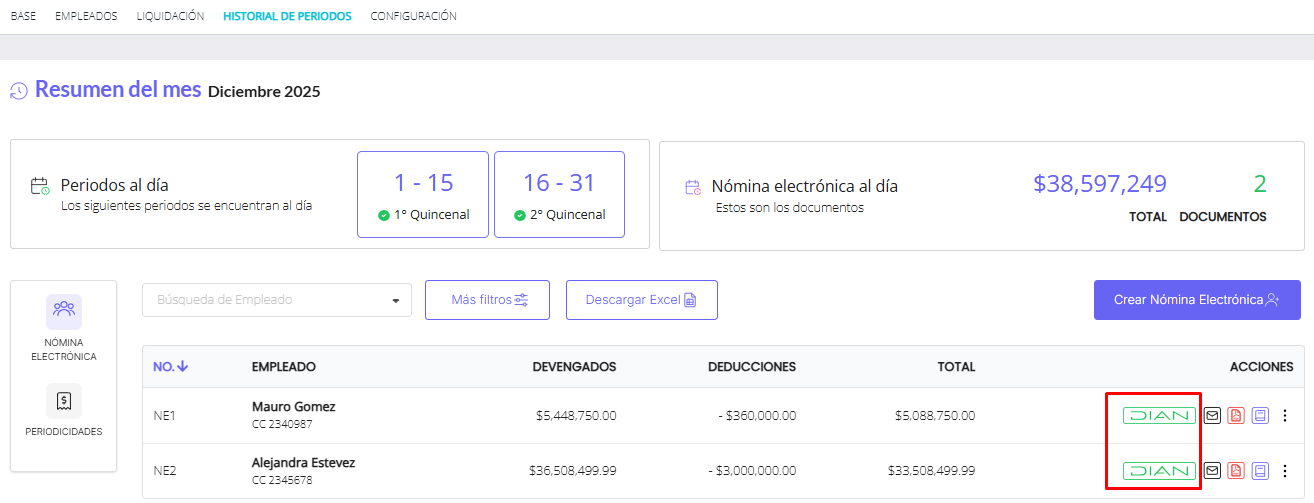The height and width of the screenshot is (503, 1314).
Task: Expand more actions menu for Alejandra Estevez
Action: [1285, 471]
